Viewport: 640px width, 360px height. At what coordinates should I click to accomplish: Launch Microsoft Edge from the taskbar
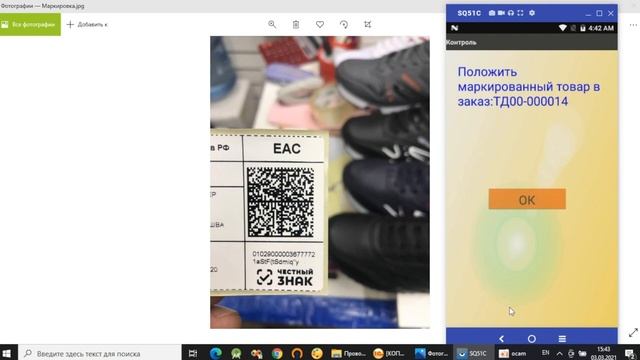pos(216,353)
